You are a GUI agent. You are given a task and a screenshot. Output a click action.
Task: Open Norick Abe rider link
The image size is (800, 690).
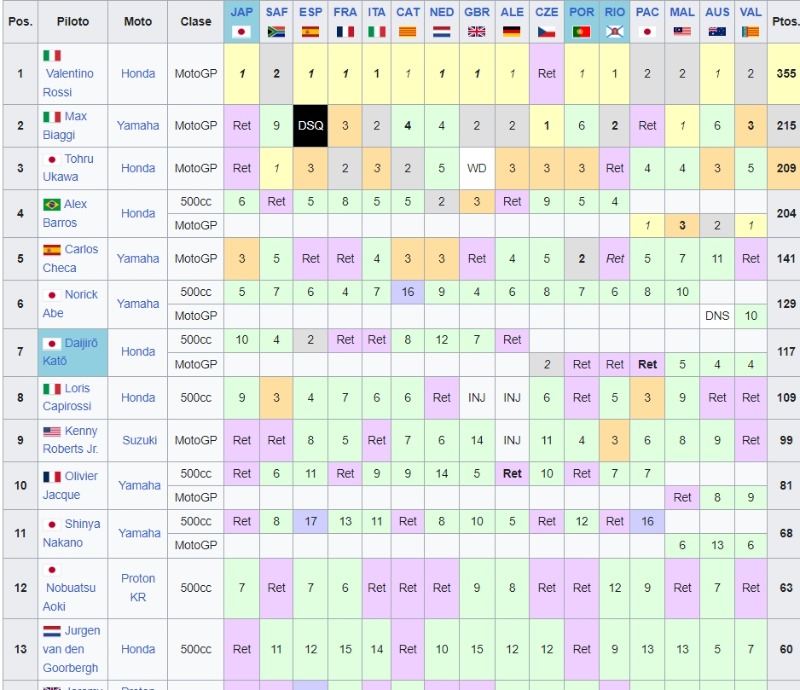pyautogui.click(x=70, y=304)
